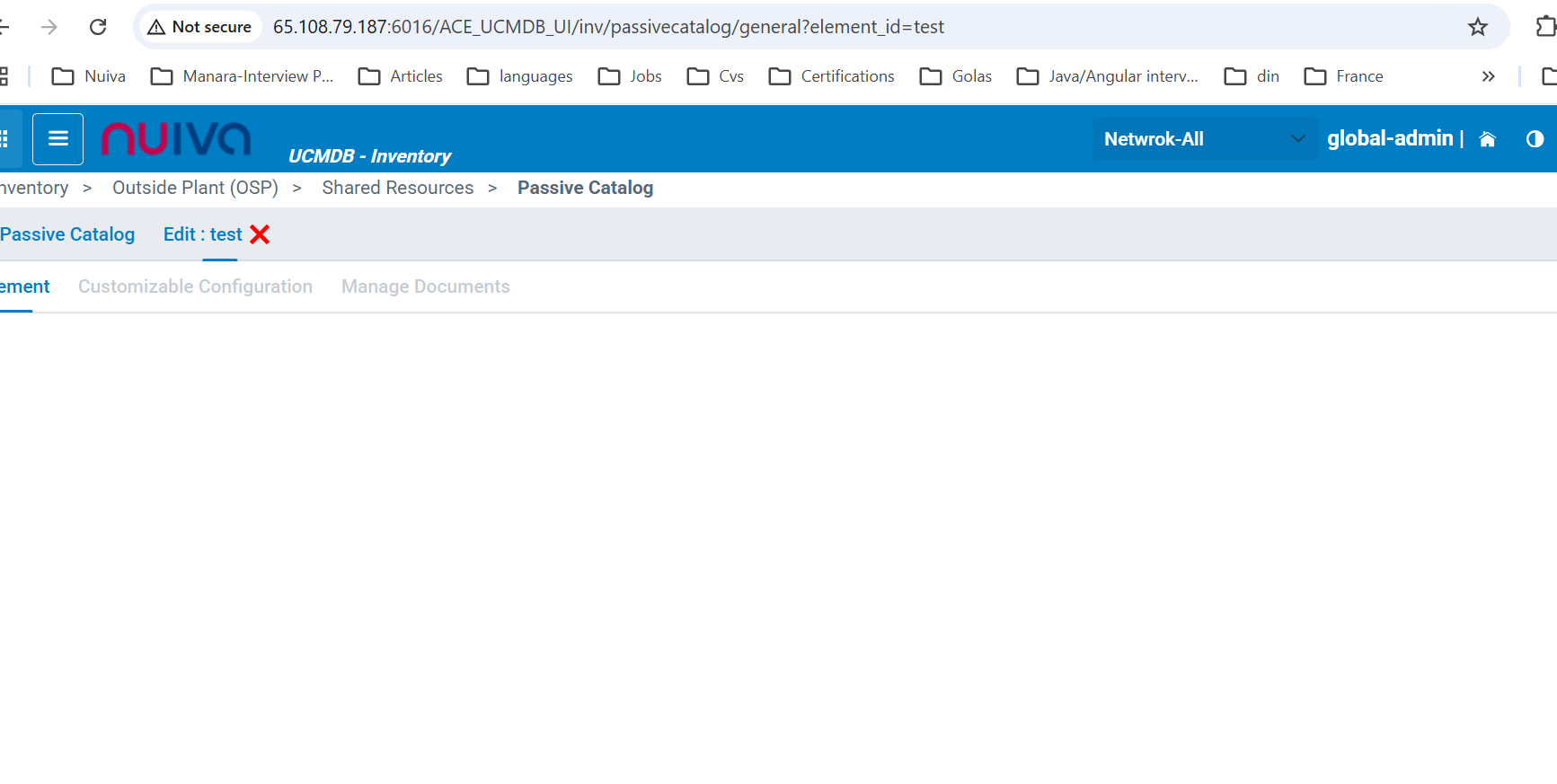
Task: Go forward in browser history
Action: pyautogui.click(x=49, y=27)
